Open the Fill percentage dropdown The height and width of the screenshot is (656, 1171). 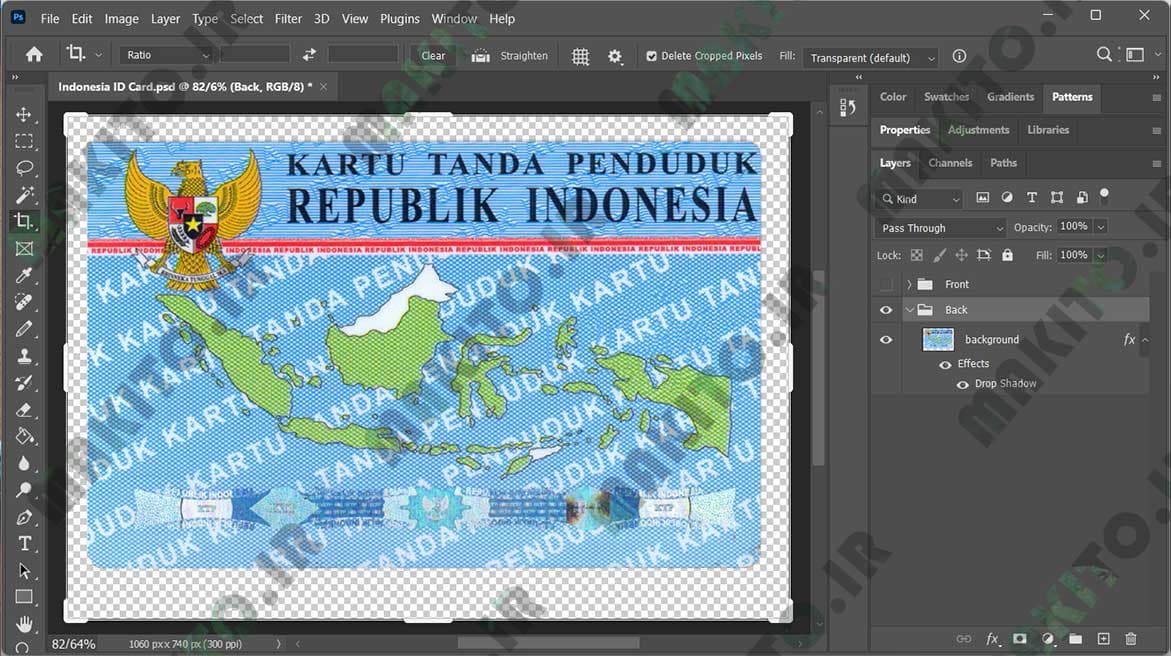click(1101, 256)
